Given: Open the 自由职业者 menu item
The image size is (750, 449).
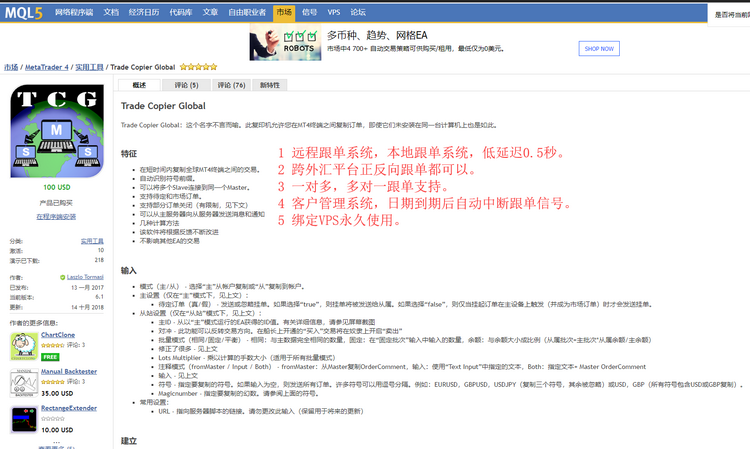Looking at the screenshot, I should point(247,12).
